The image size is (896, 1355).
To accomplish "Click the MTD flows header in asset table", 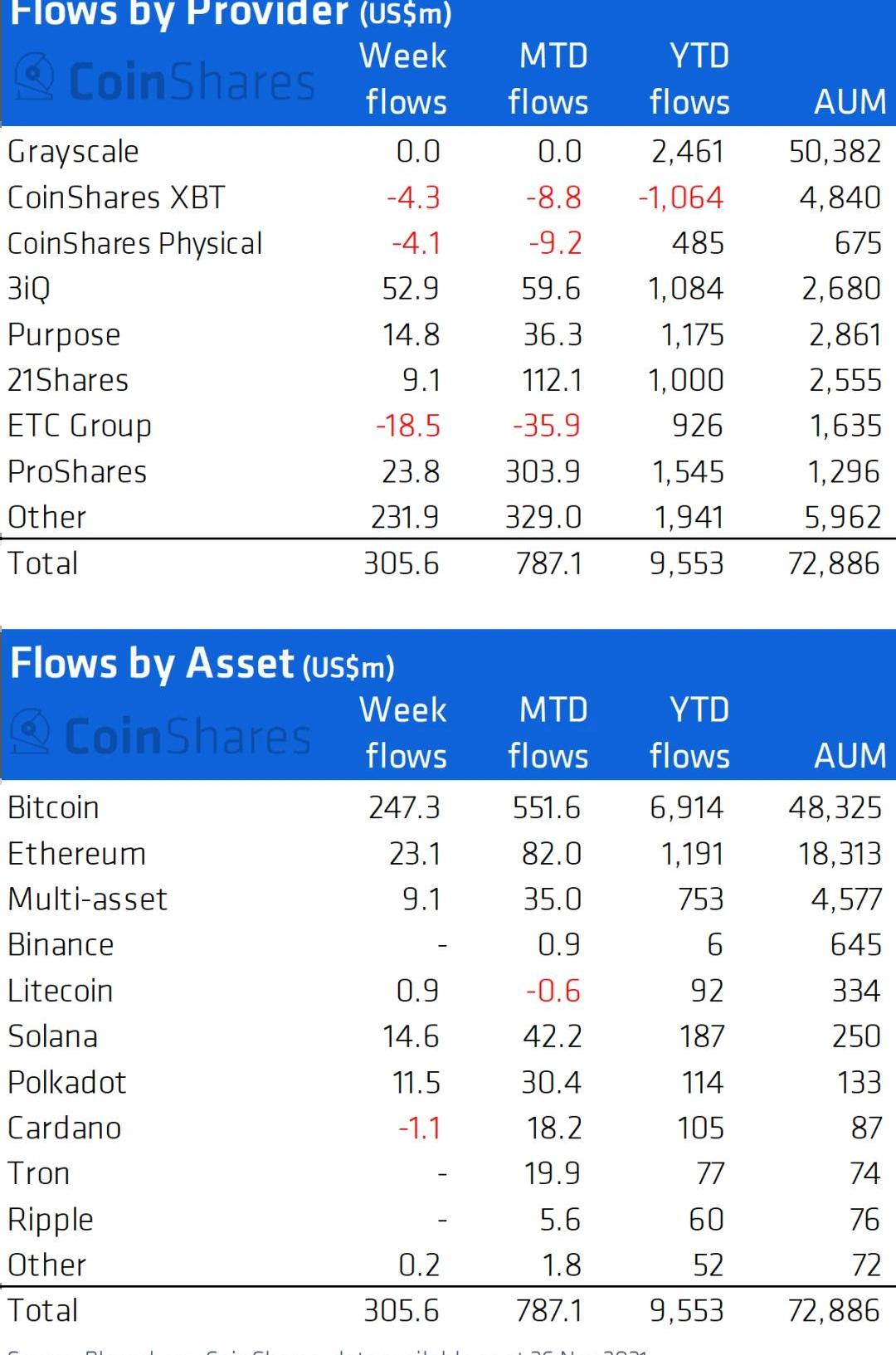I will [x=548, y=733].
